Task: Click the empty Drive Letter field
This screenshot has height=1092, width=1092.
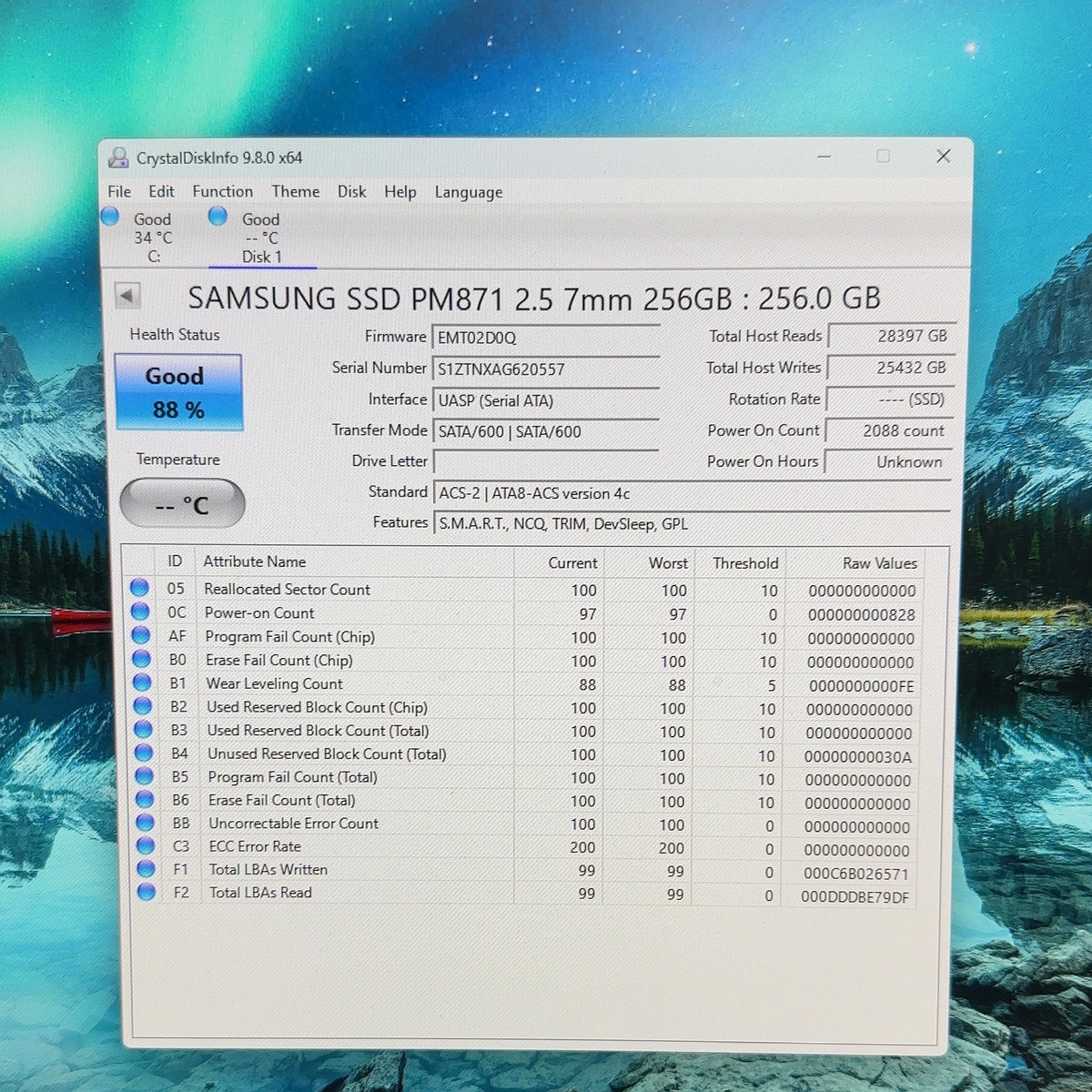Action: (x=545, y=461)
